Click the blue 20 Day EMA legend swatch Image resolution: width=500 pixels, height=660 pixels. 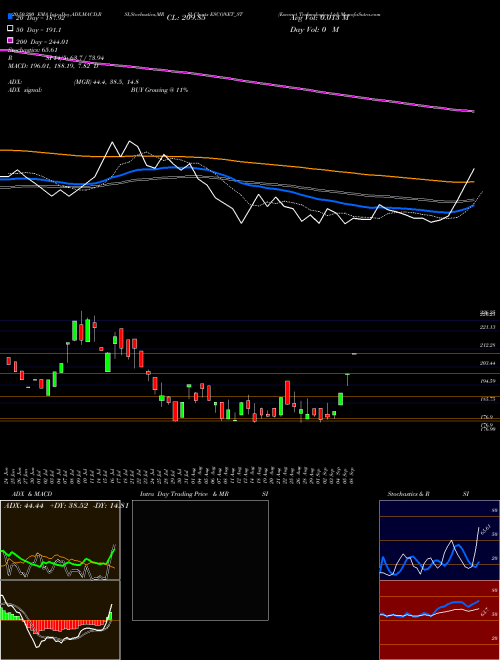click(10, 16)
